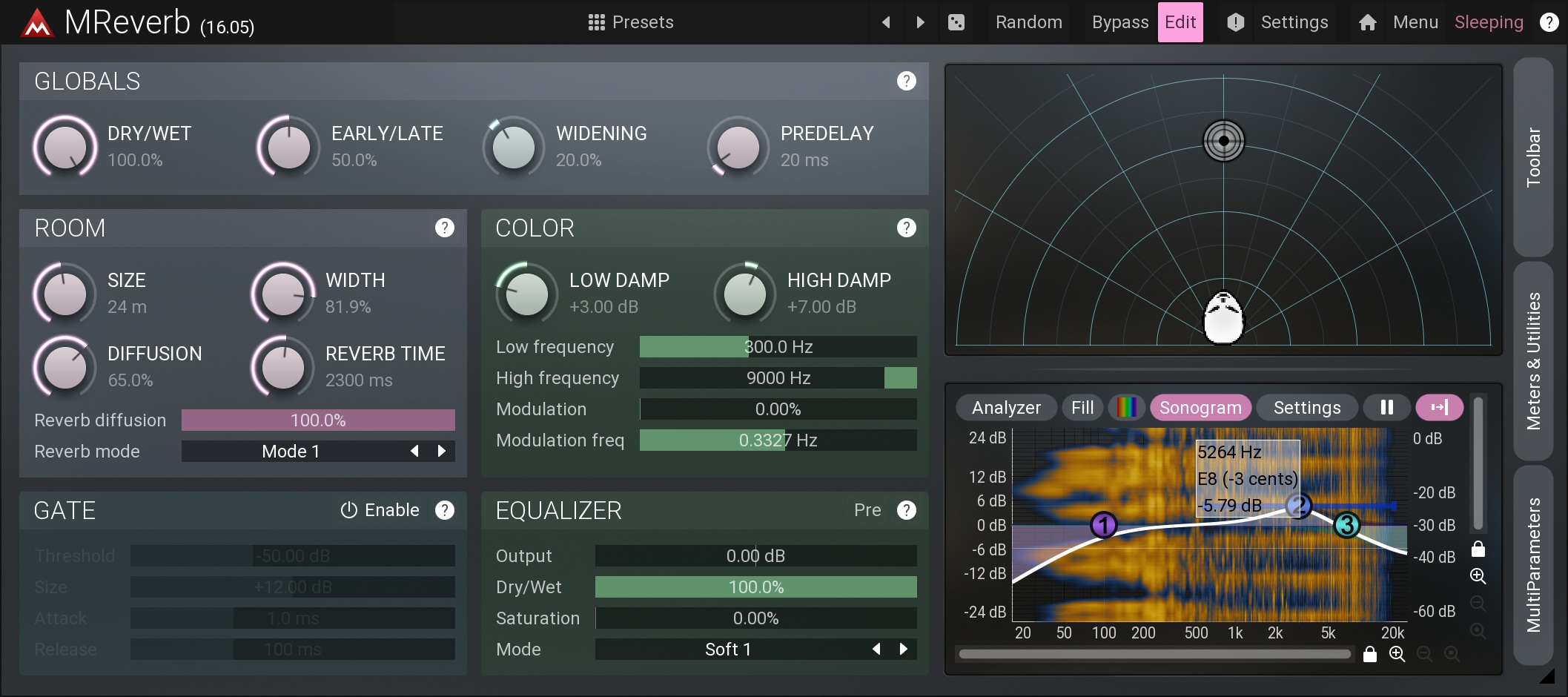
Task: Click the analyzer horizontal scrollbar
Action: 1154,654
